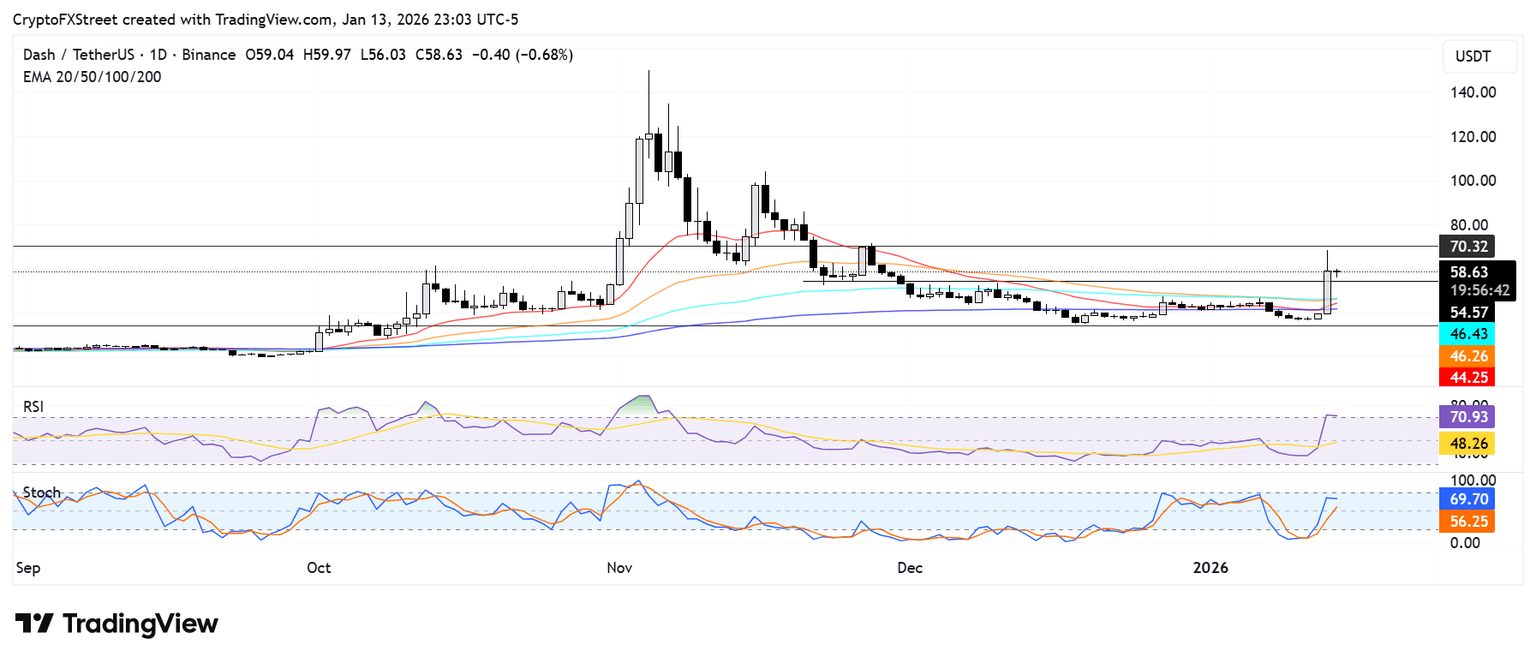Viewport: 1536px width, 662px height.
Task: Click the Nov label on time axis
Action: tap(620, 568)
